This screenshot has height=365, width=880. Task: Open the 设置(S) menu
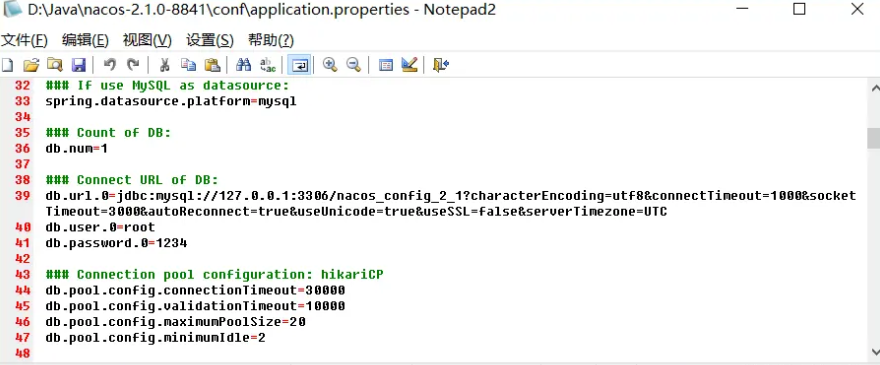[x=210, y=40]
